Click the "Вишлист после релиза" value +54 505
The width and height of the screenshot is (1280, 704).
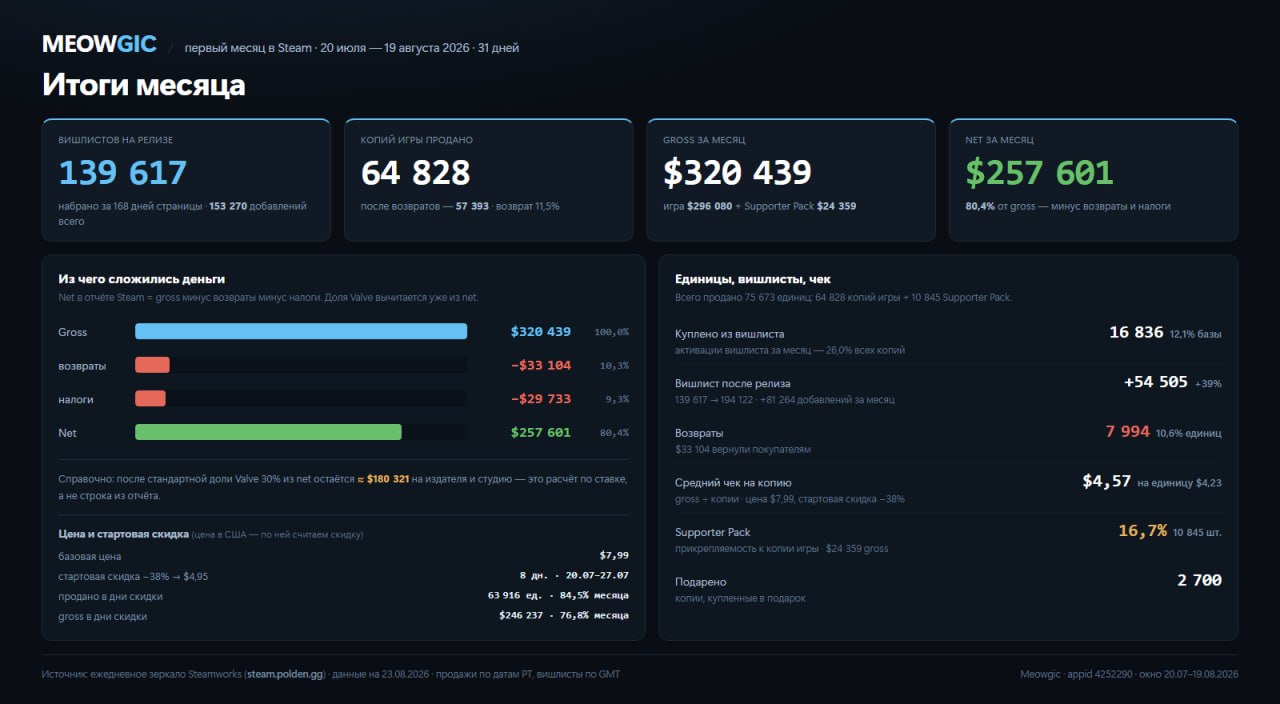(x=1155, y=382)
